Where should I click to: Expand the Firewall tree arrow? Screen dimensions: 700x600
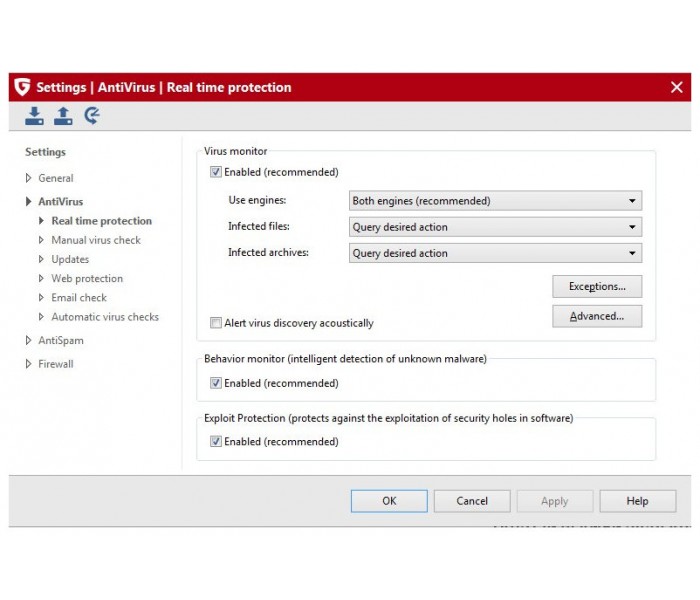click(x=29, y=364)
